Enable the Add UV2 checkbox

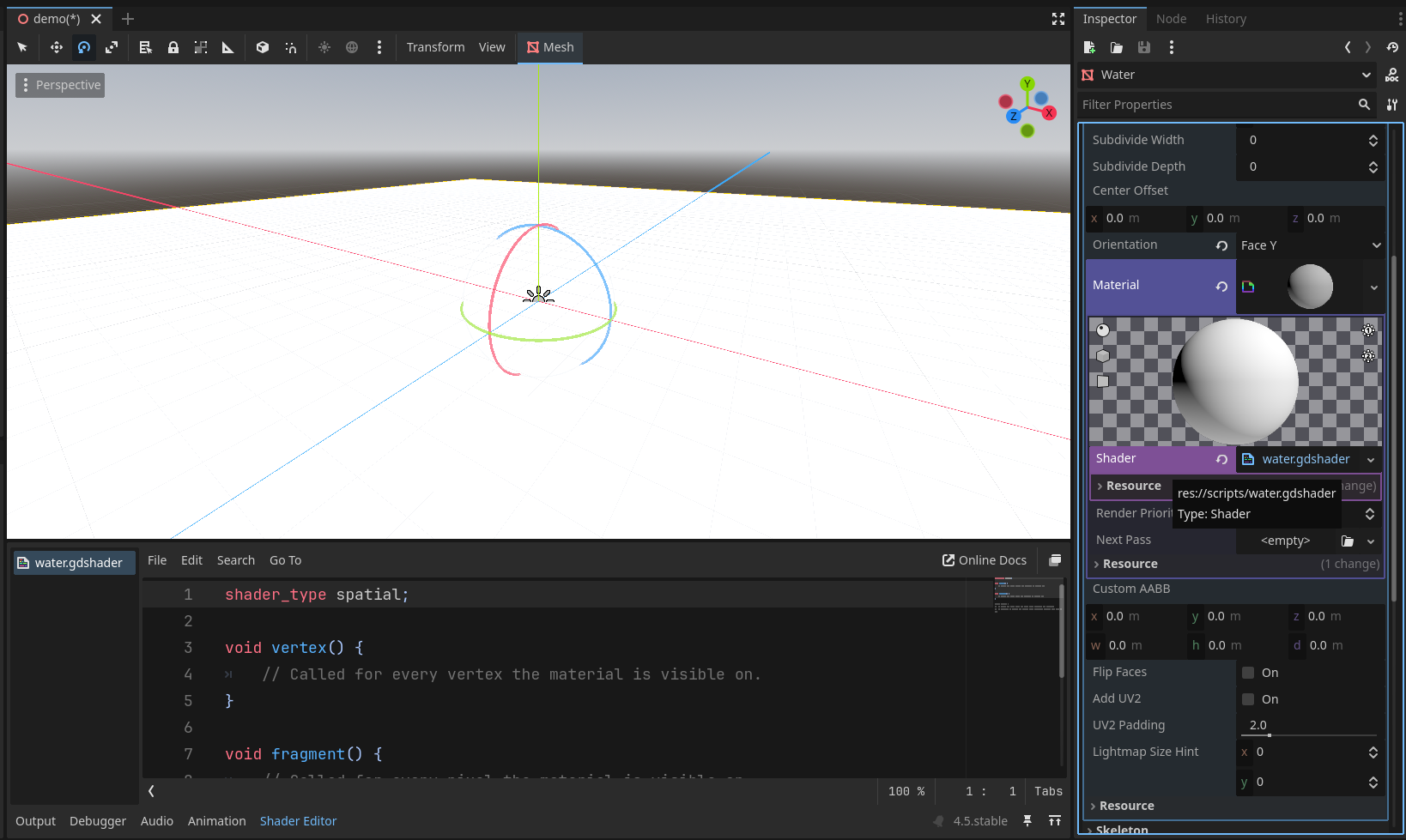click(1248, 699)
